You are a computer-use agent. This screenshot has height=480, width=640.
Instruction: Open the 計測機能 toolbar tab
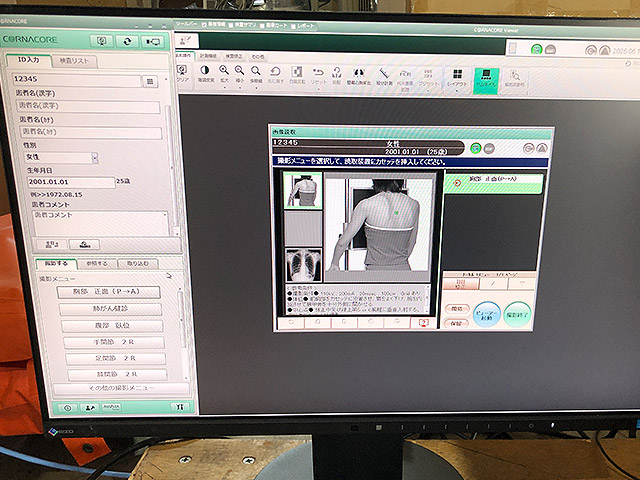tap(208, 56)
